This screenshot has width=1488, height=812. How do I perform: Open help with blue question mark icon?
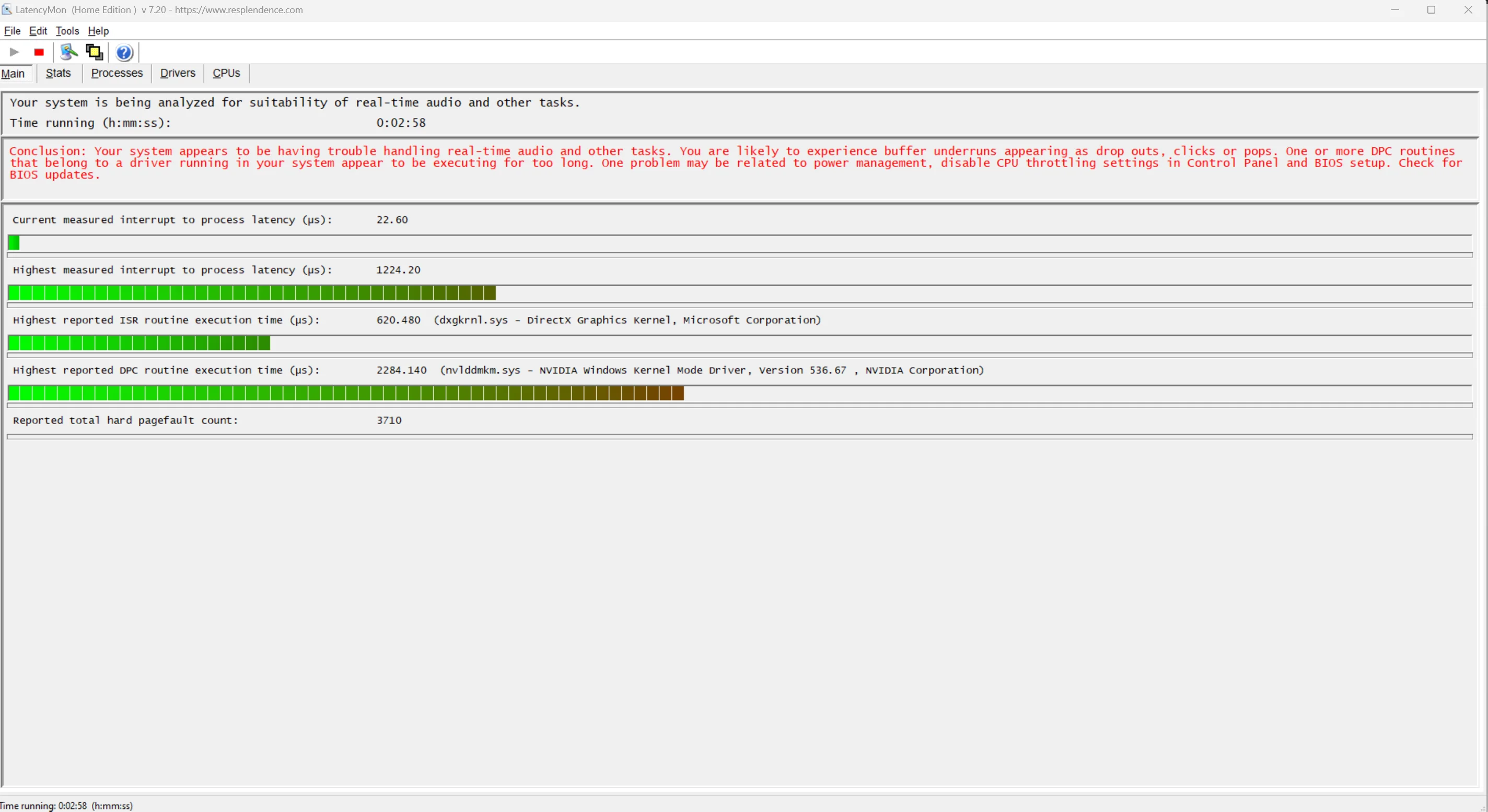(x=124, y=53)
